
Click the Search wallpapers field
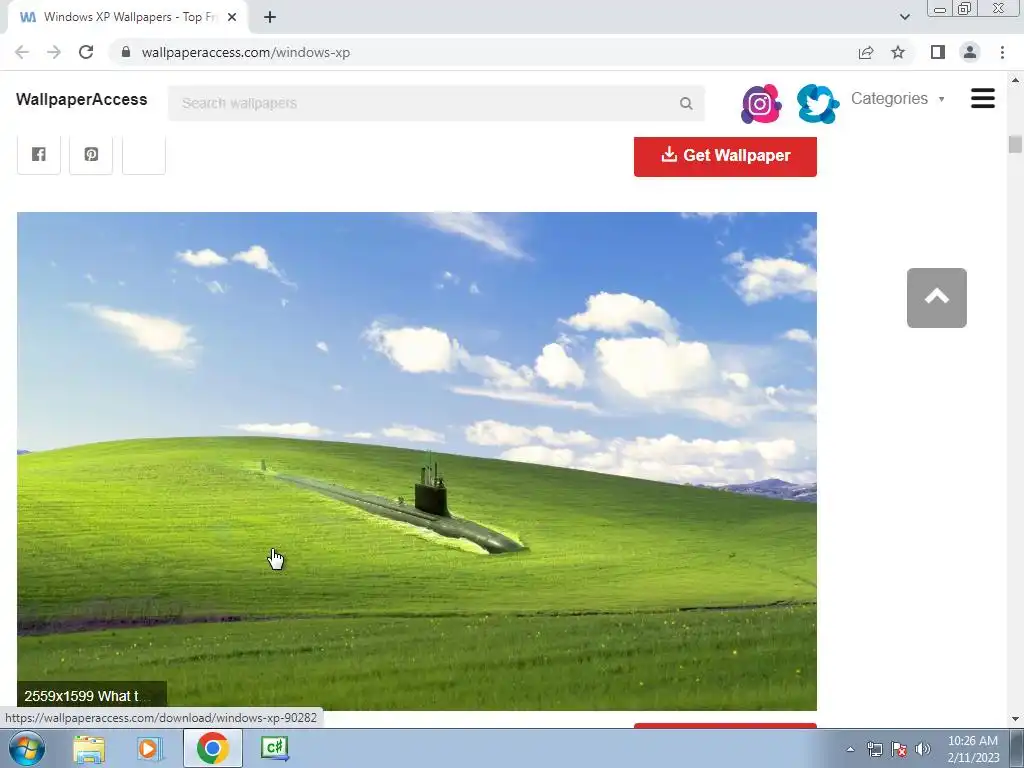pyautogui.click(x=436, y=103)
